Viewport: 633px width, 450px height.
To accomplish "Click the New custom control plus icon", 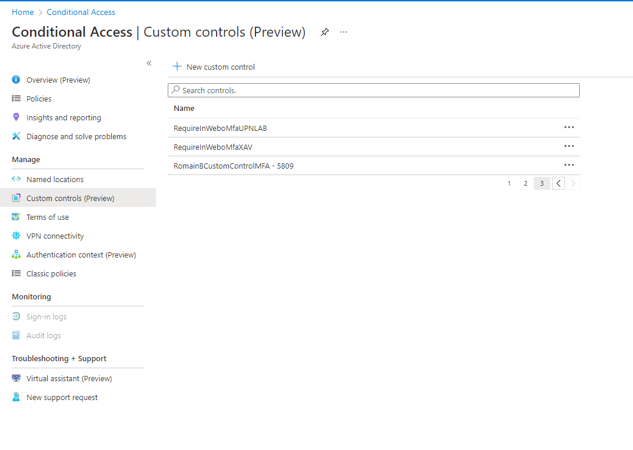I will pos(177,67).
